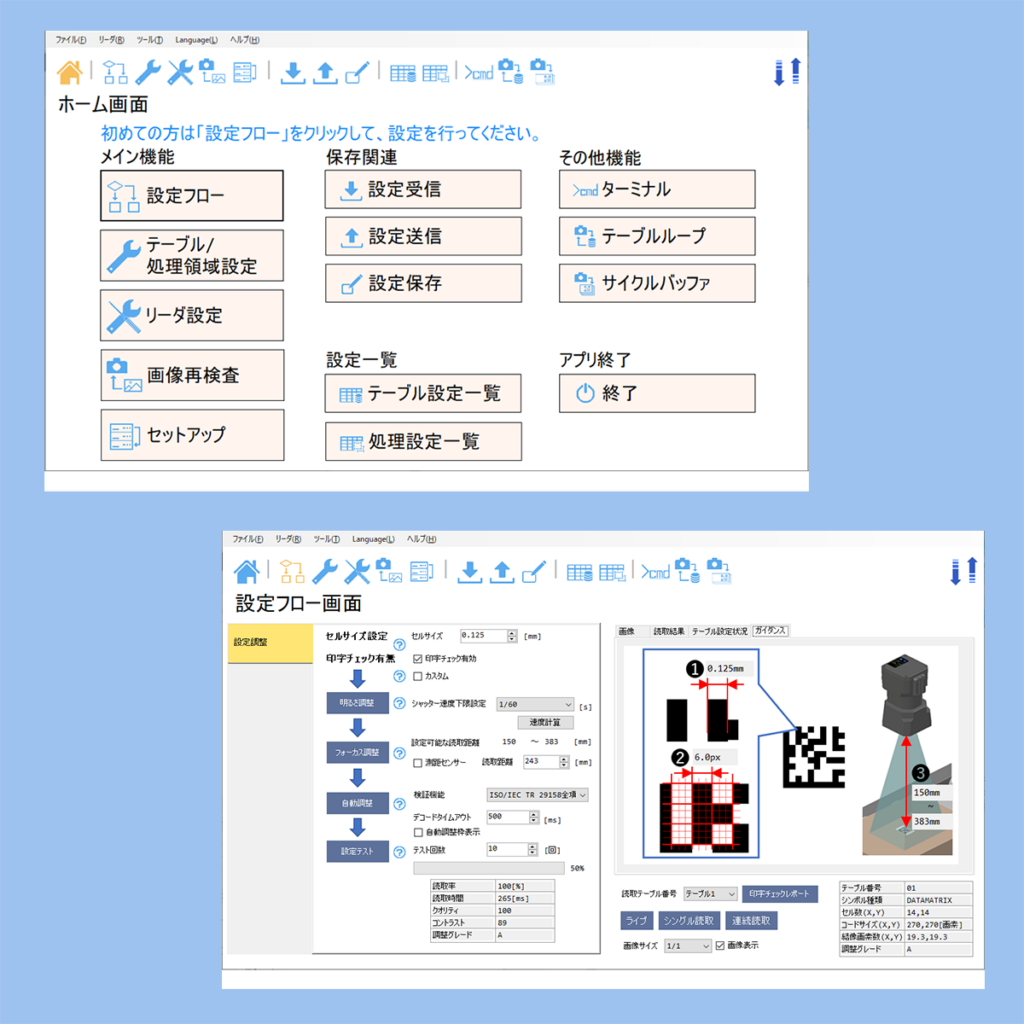
Task: Open the テーブル設定状況 tab
Action: 720,631
